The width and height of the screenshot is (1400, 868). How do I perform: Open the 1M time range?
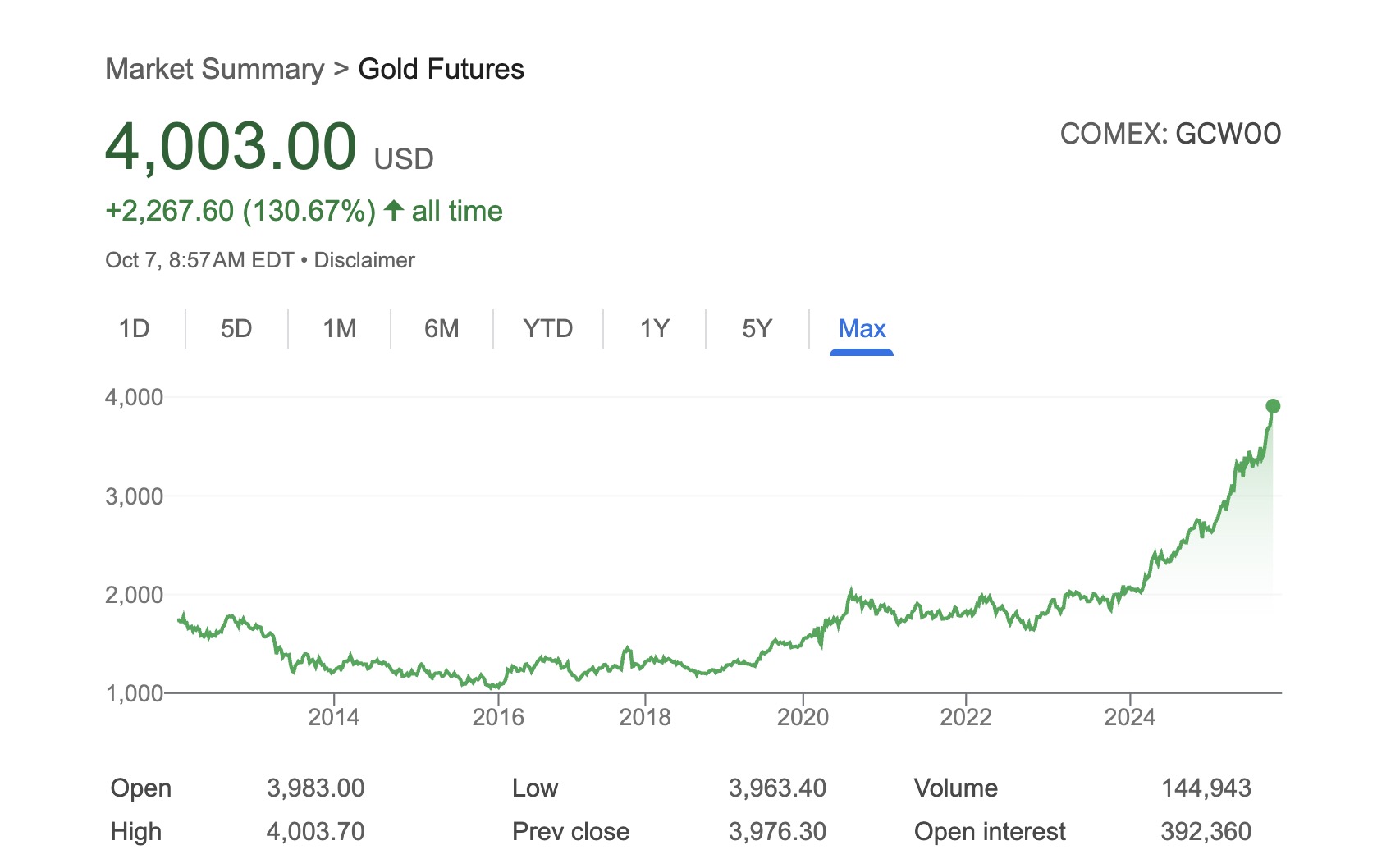pos(339,328)
